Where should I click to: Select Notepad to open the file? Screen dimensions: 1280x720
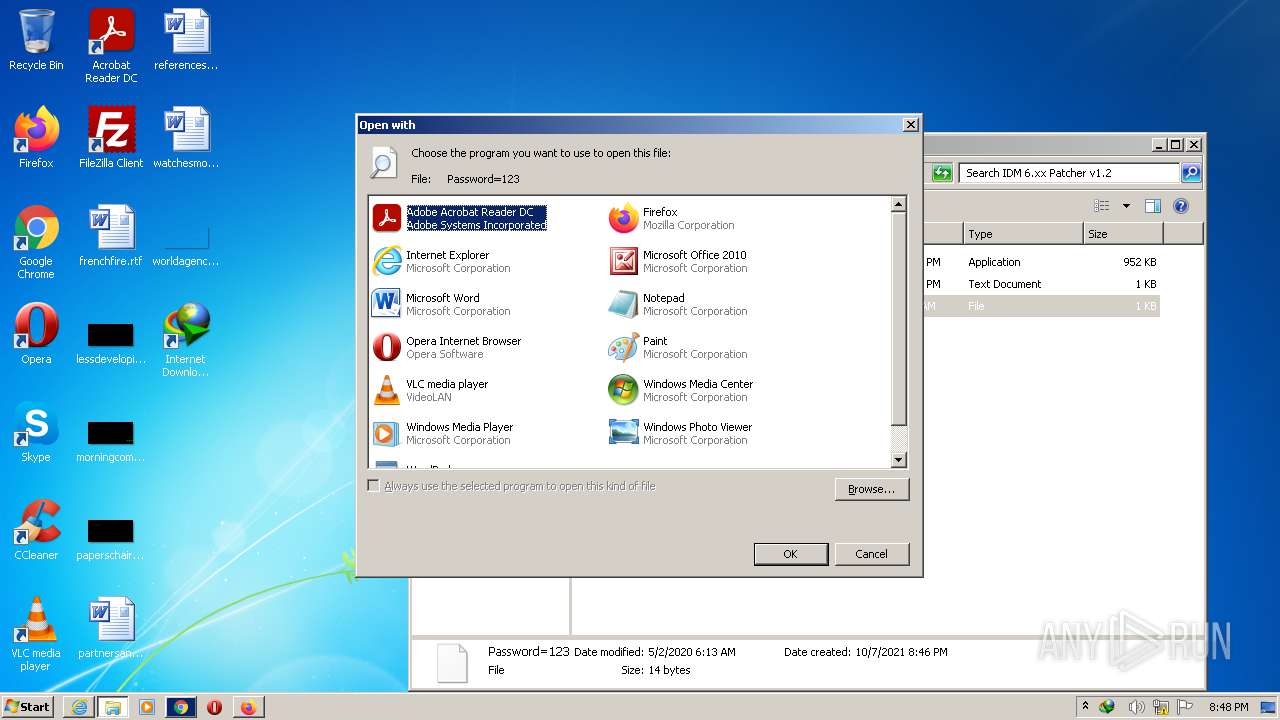(x=678, y=304)
